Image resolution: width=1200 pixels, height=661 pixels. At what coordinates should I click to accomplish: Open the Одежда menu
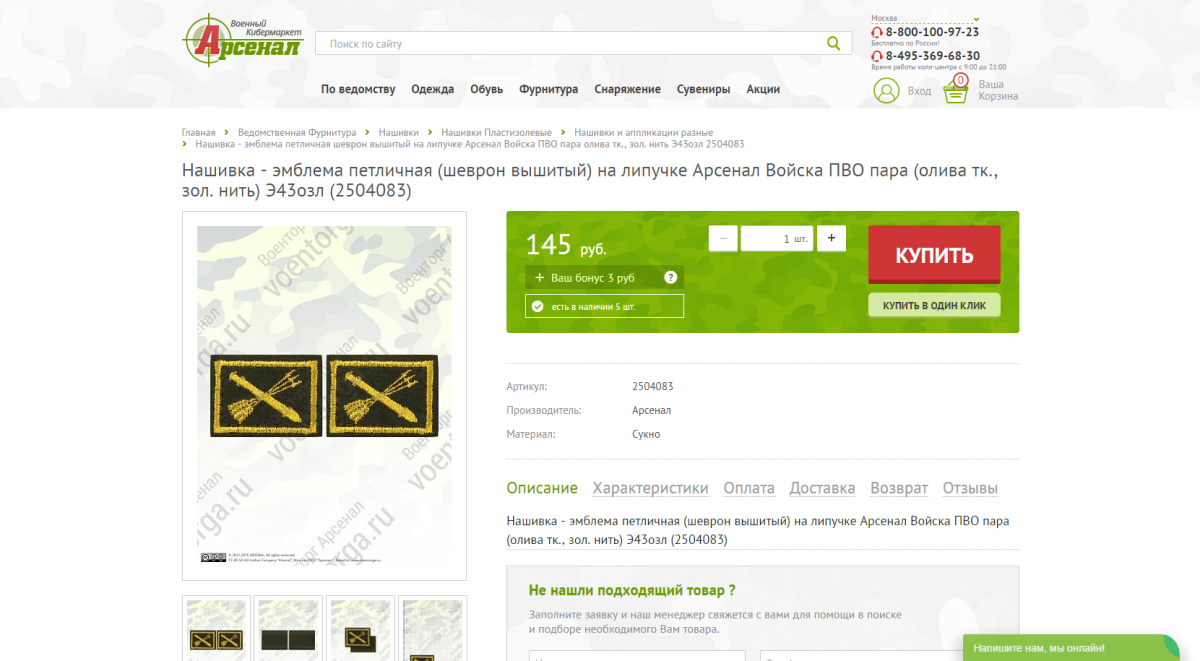pos(432,89)
